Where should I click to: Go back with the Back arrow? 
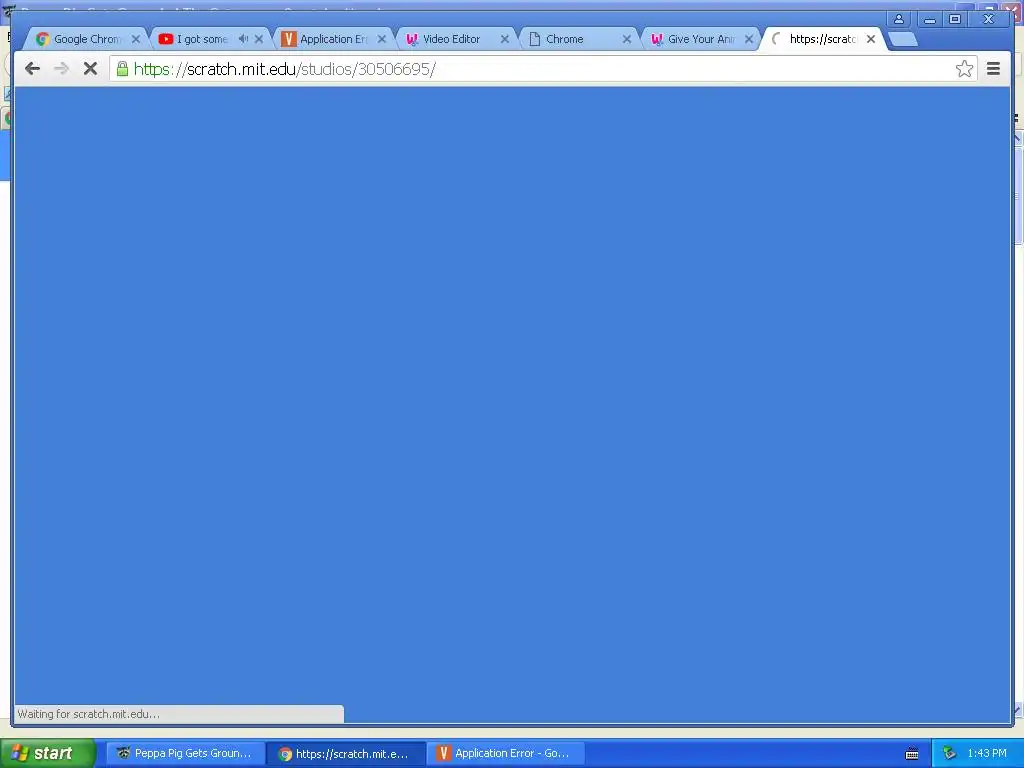32,69
